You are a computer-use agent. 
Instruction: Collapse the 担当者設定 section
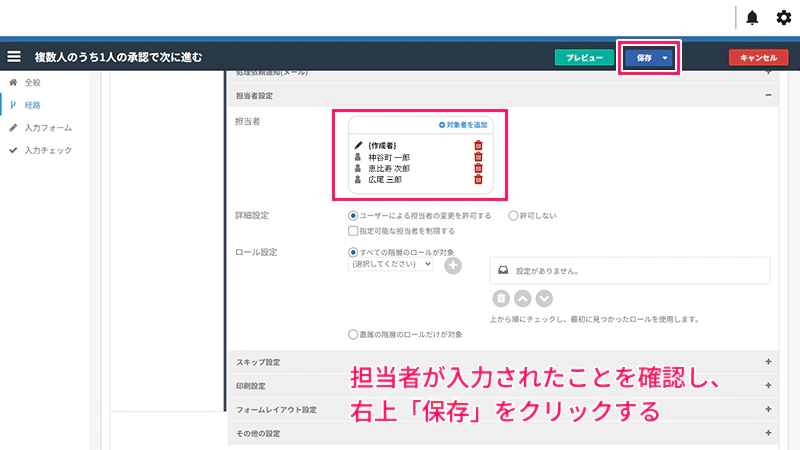tap(768, 95)
